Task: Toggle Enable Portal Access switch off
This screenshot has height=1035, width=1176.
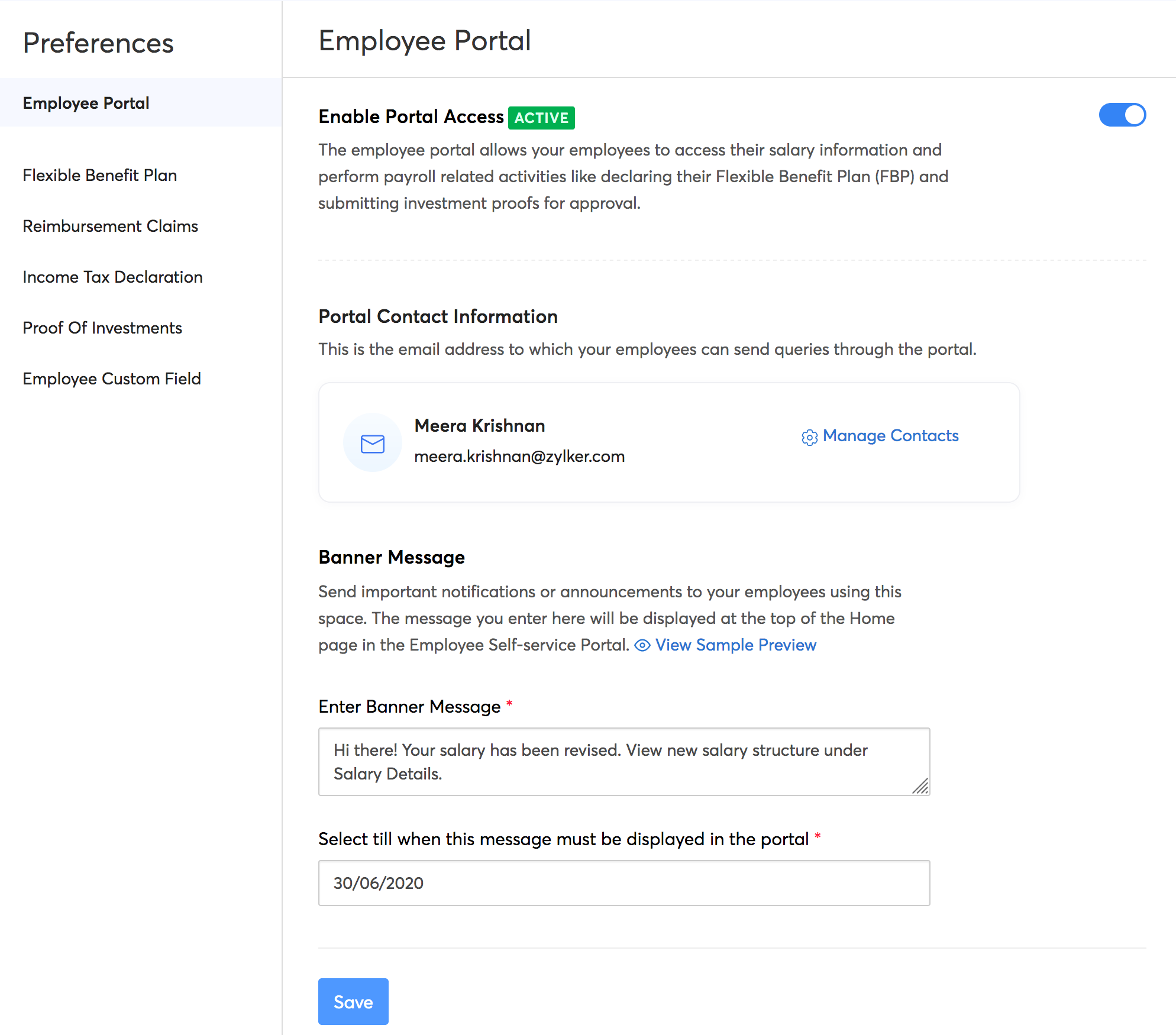Action: pos(1122,115)
